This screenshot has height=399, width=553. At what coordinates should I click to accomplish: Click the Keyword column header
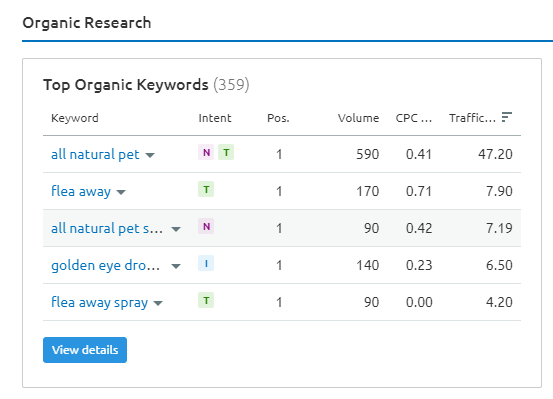pos(75,118)
